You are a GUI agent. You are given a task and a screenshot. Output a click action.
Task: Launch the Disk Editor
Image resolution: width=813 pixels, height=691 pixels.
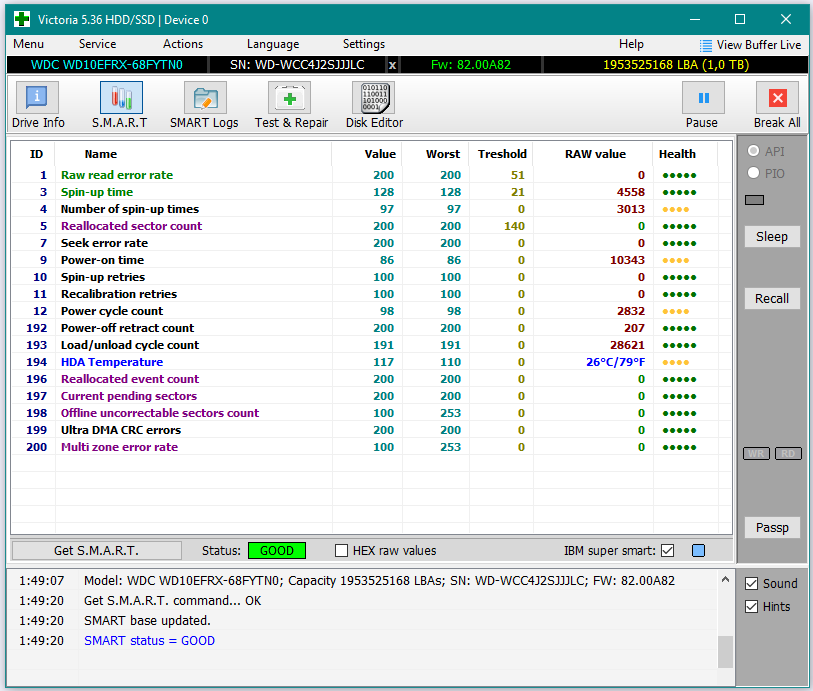tap(374, 105)
